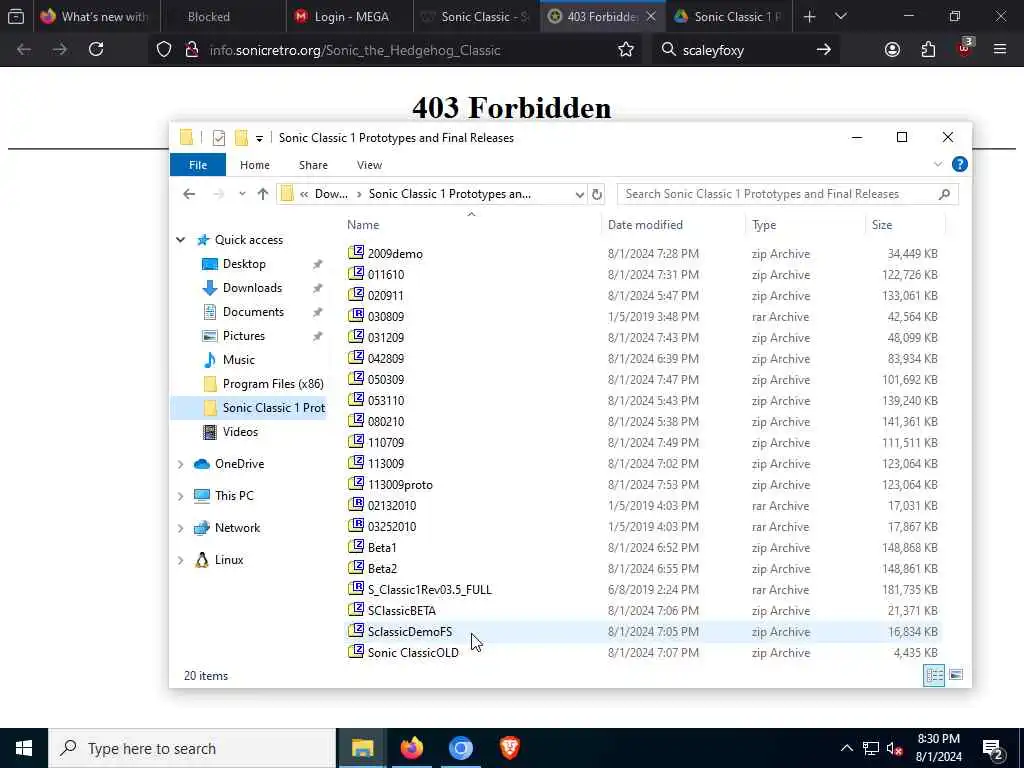Select the file named 113009proto
Image resolution: width=1024 pixels, height=768 pixels.
click(400, 485)
